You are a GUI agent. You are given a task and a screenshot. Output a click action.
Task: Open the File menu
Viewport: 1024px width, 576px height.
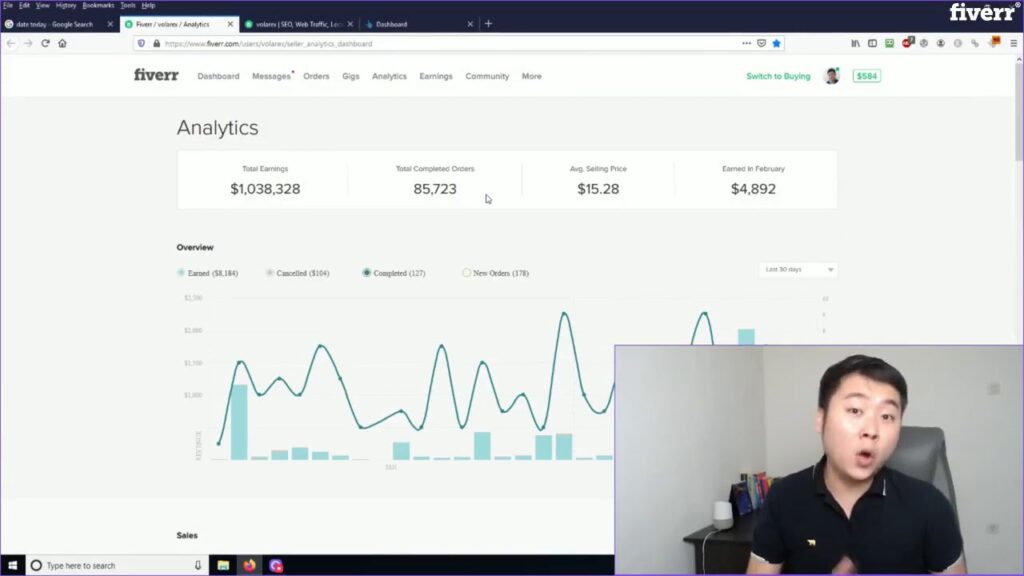pyautogui.click(x=8, y=5)
